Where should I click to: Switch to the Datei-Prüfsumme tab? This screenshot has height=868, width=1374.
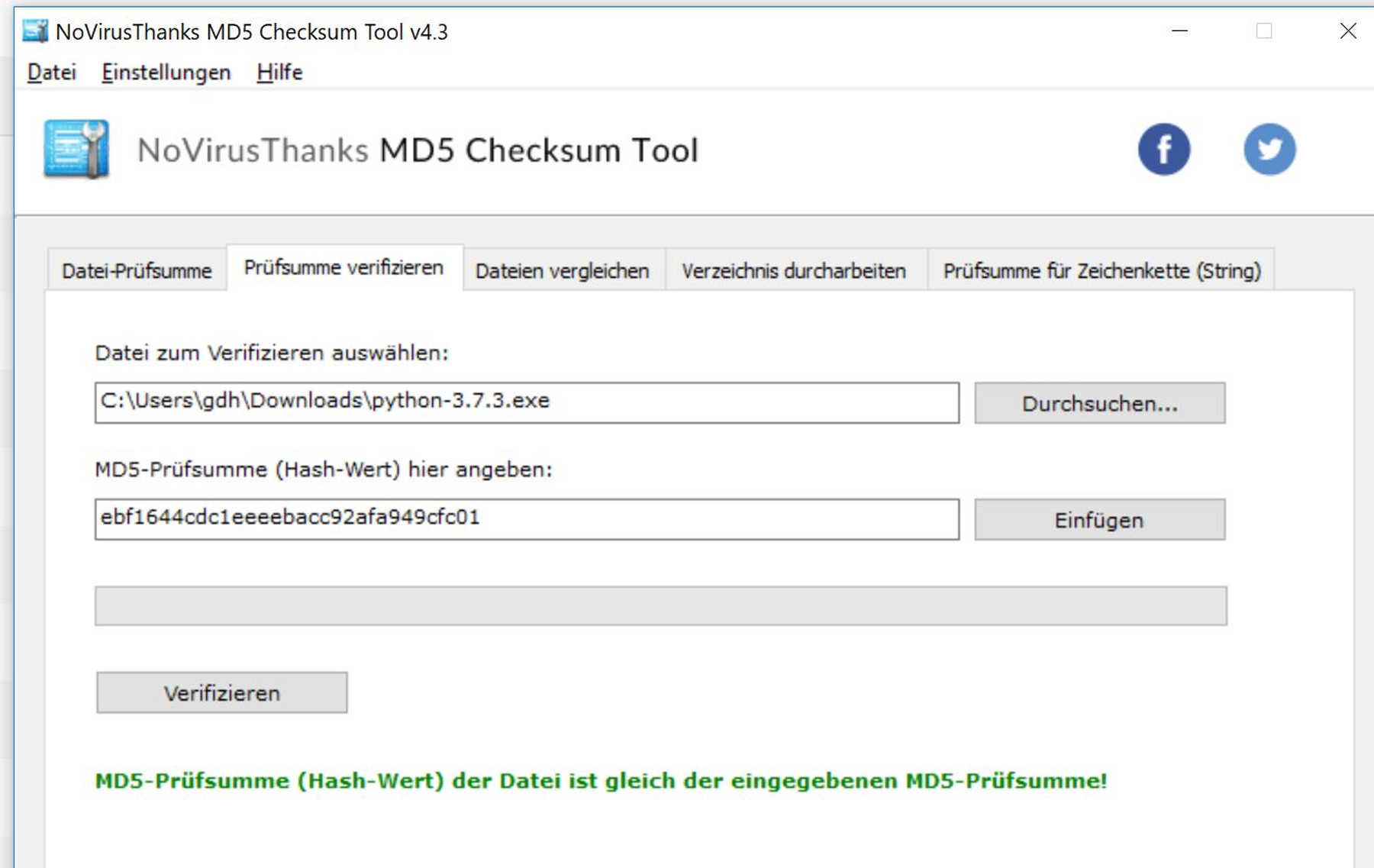coord(137,271)
